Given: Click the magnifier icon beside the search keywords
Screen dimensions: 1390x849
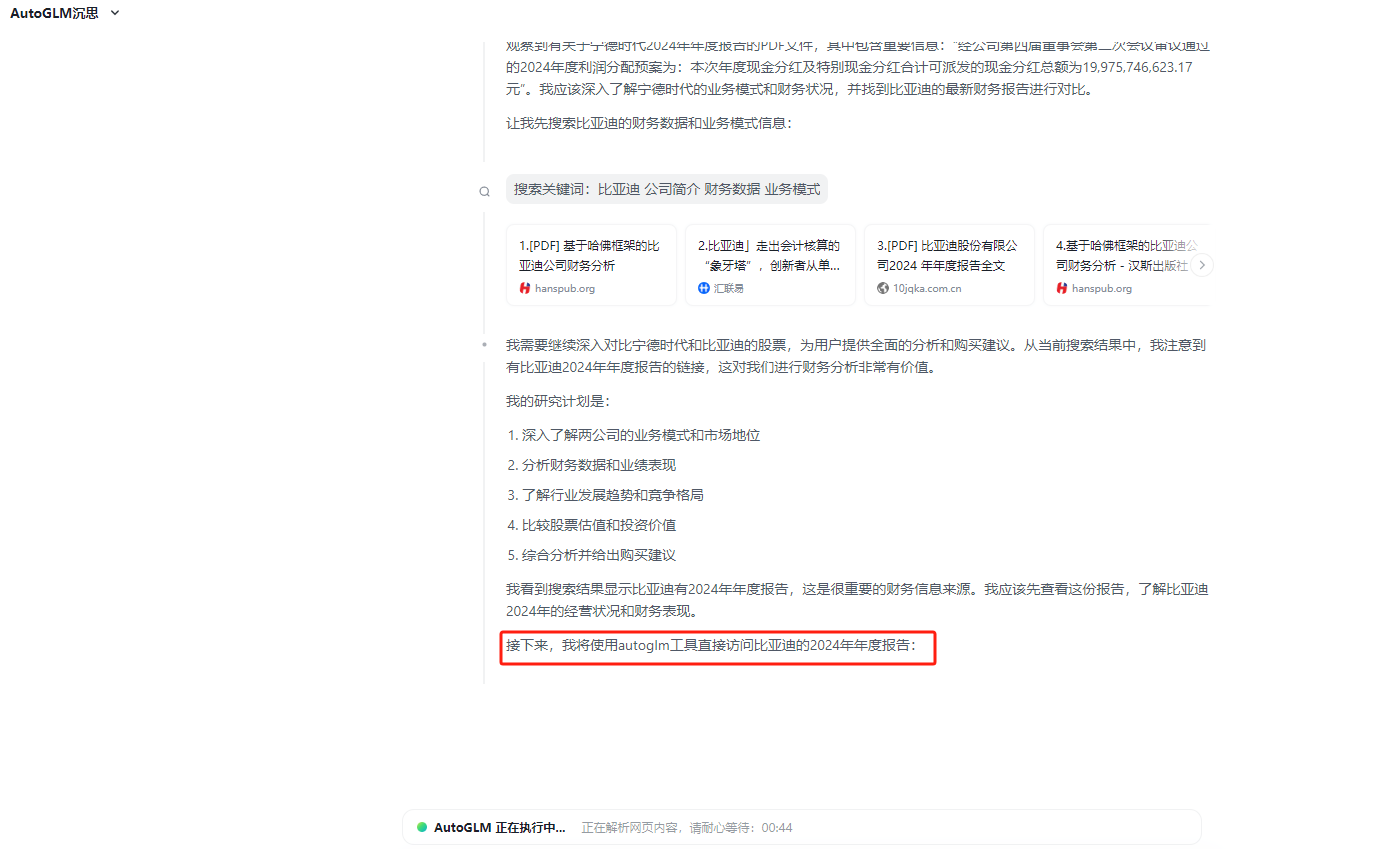Looking at the screenshot, I should click(484, 191).
